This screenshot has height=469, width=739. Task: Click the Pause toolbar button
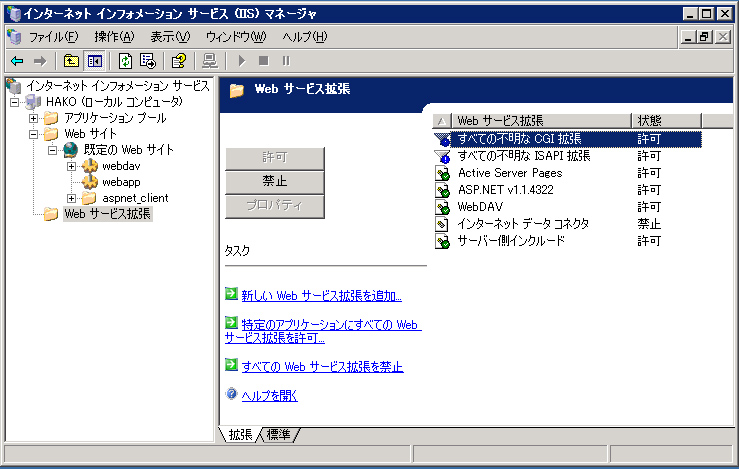click(x=286, y=61)
